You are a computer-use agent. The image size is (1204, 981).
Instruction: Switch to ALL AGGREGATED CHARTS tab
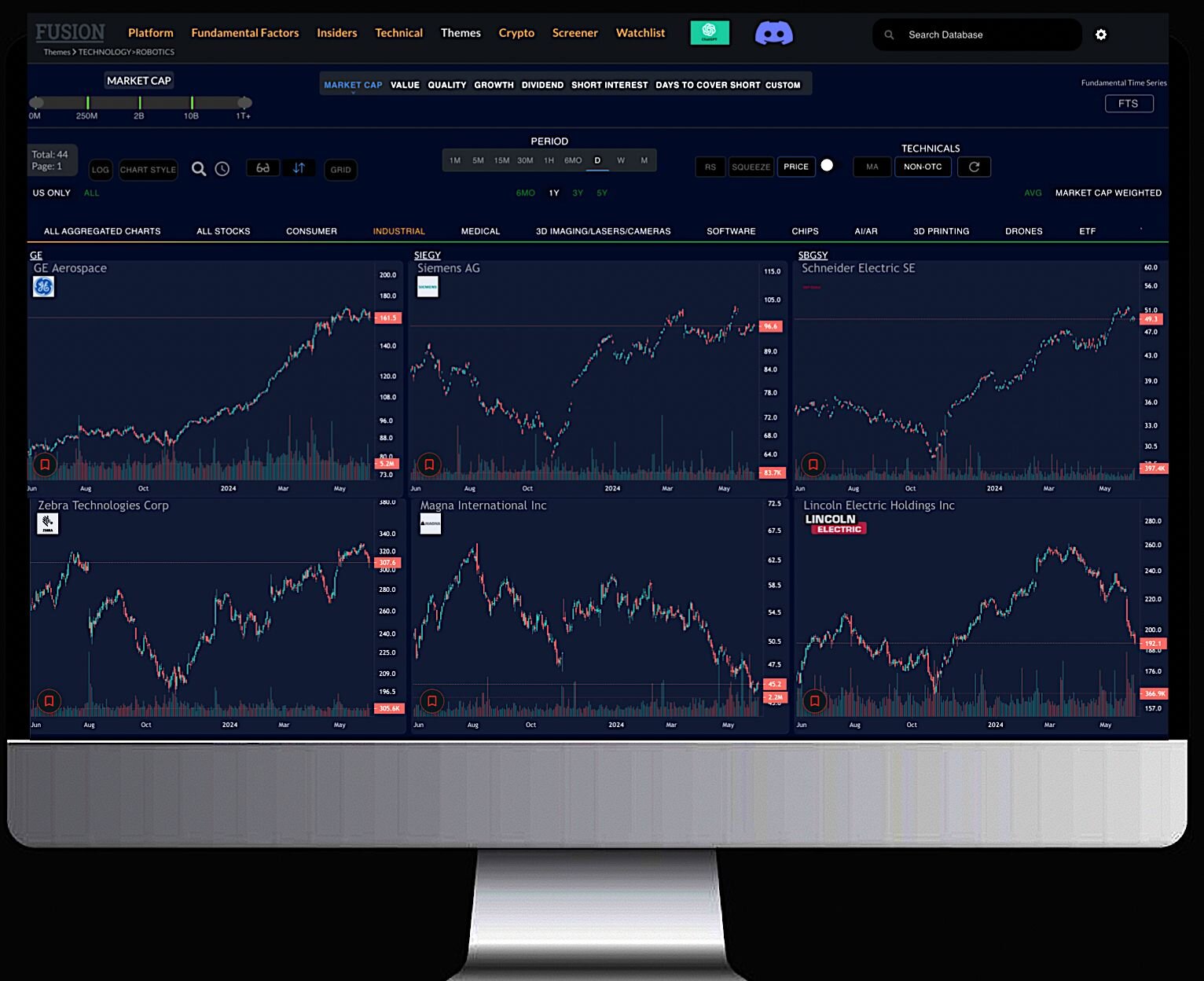pos(102,231)
